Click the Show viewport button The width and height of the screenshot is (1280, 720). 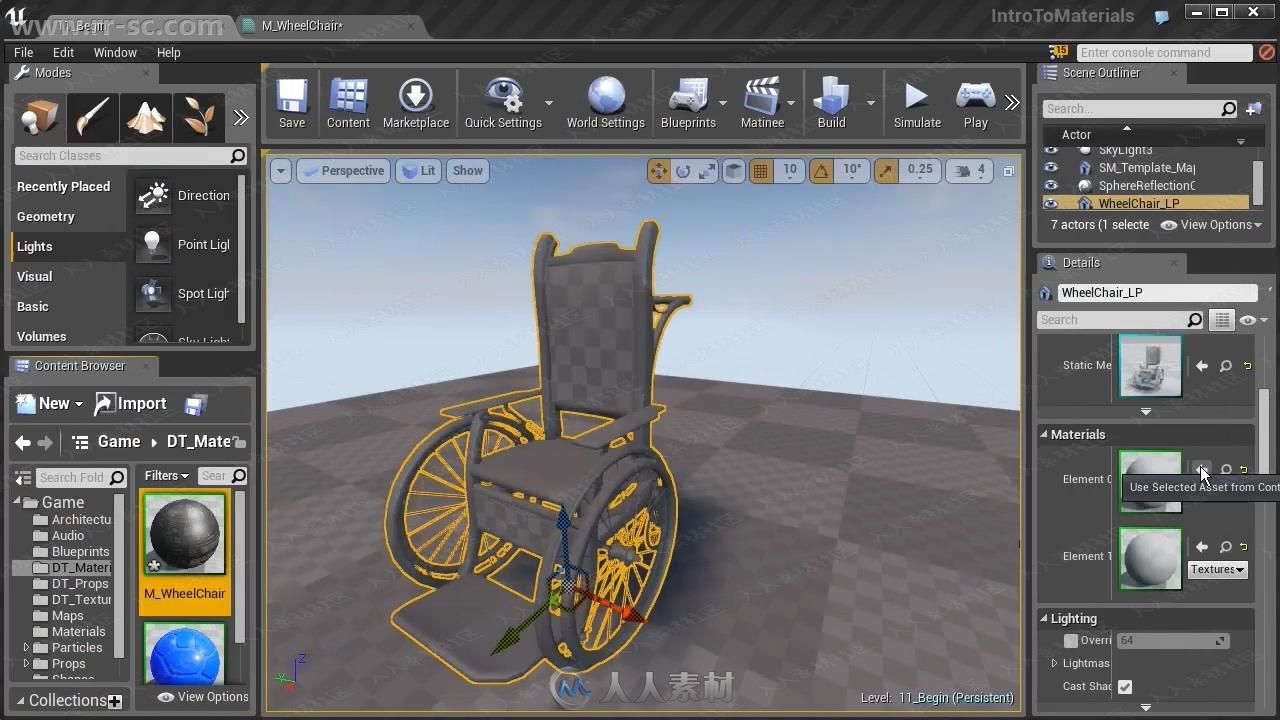point(468,171)
